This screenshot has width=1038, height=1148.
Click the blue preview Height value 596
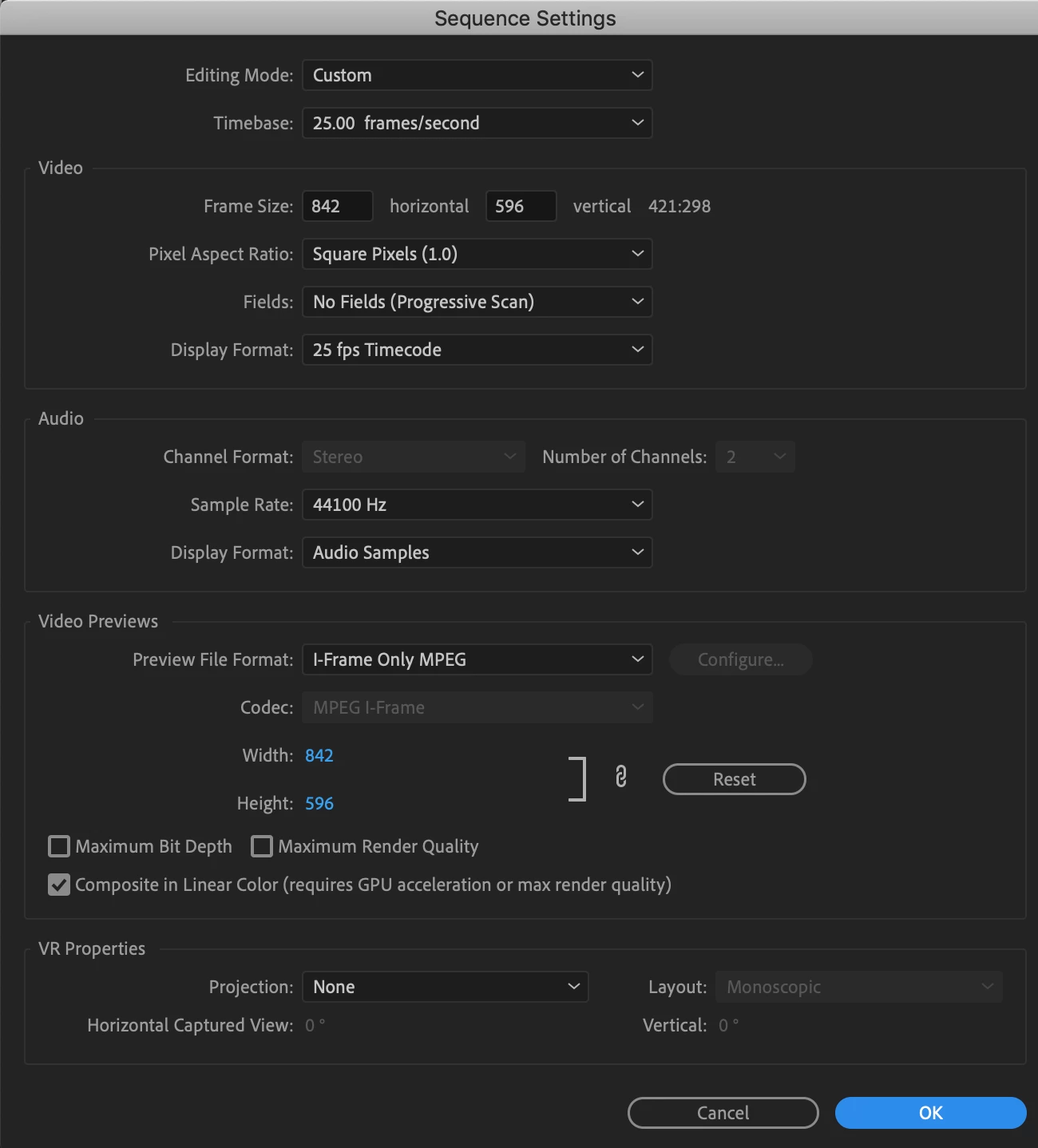pyautogui.click(x=319, y=803)
